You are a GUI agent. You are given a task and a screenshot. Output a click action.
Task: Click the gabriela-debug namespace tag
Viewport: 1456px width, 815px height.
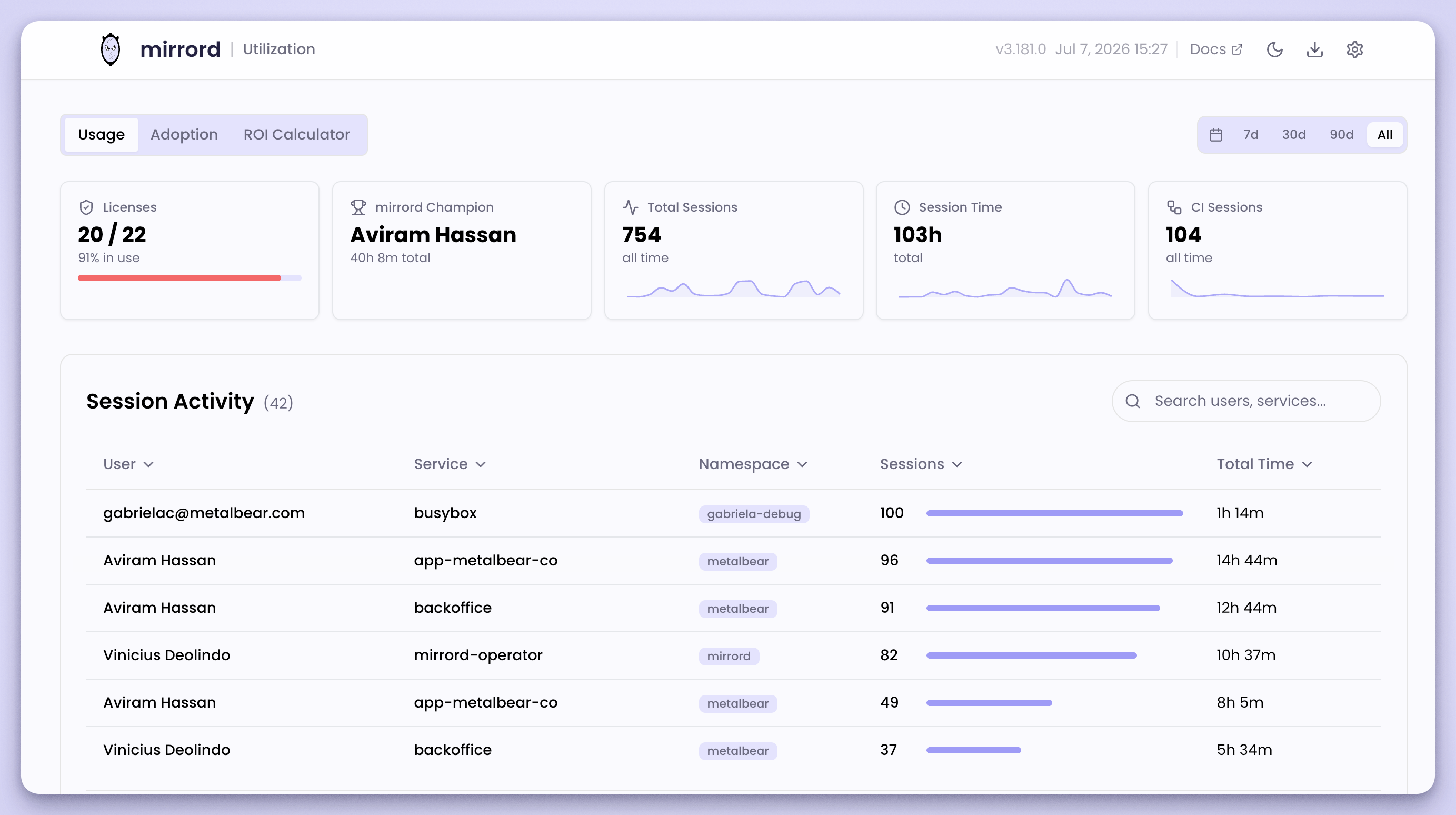coord(753,514)
